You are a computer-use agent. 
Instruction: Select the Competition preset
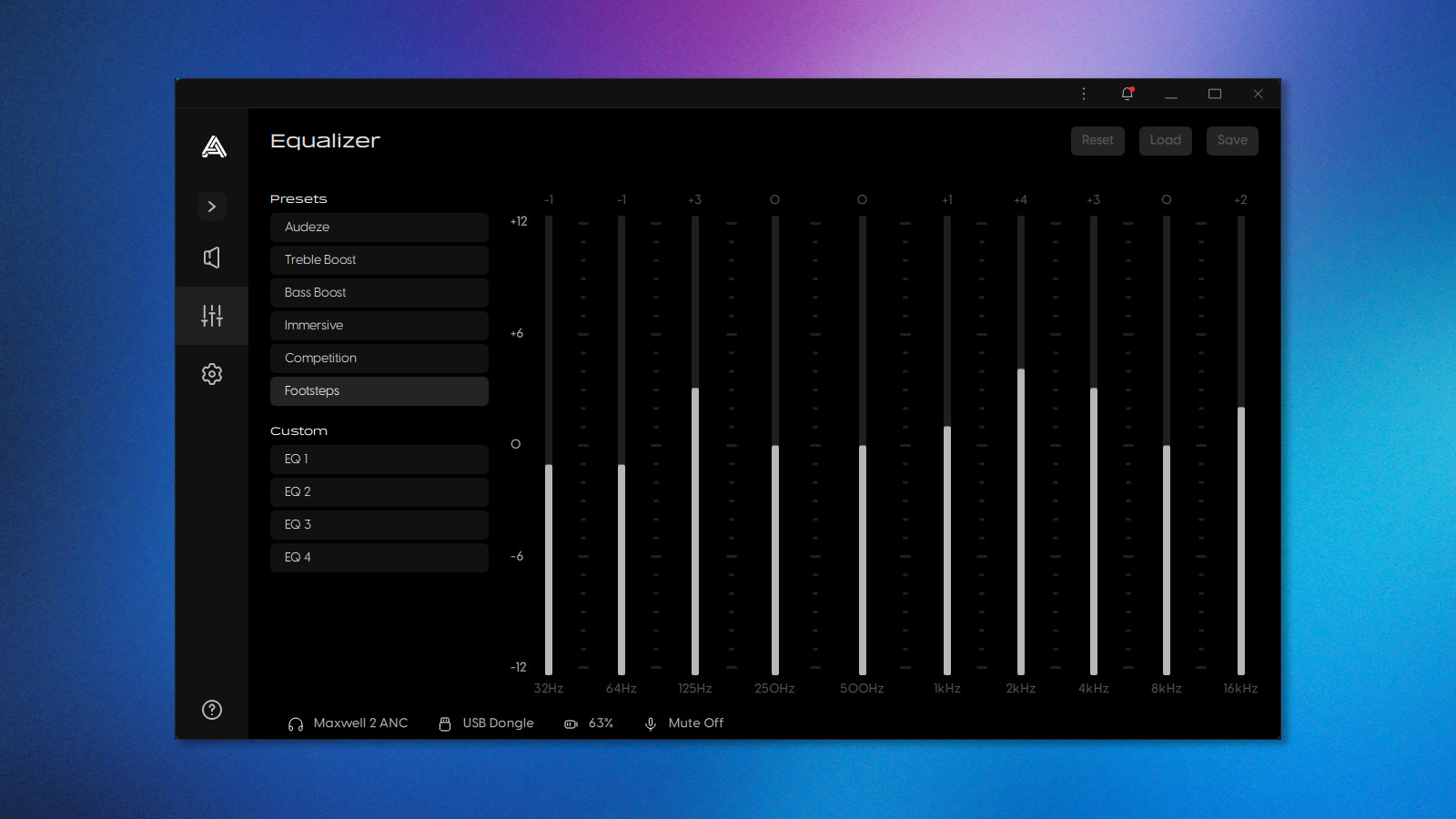tap(379, 359)
